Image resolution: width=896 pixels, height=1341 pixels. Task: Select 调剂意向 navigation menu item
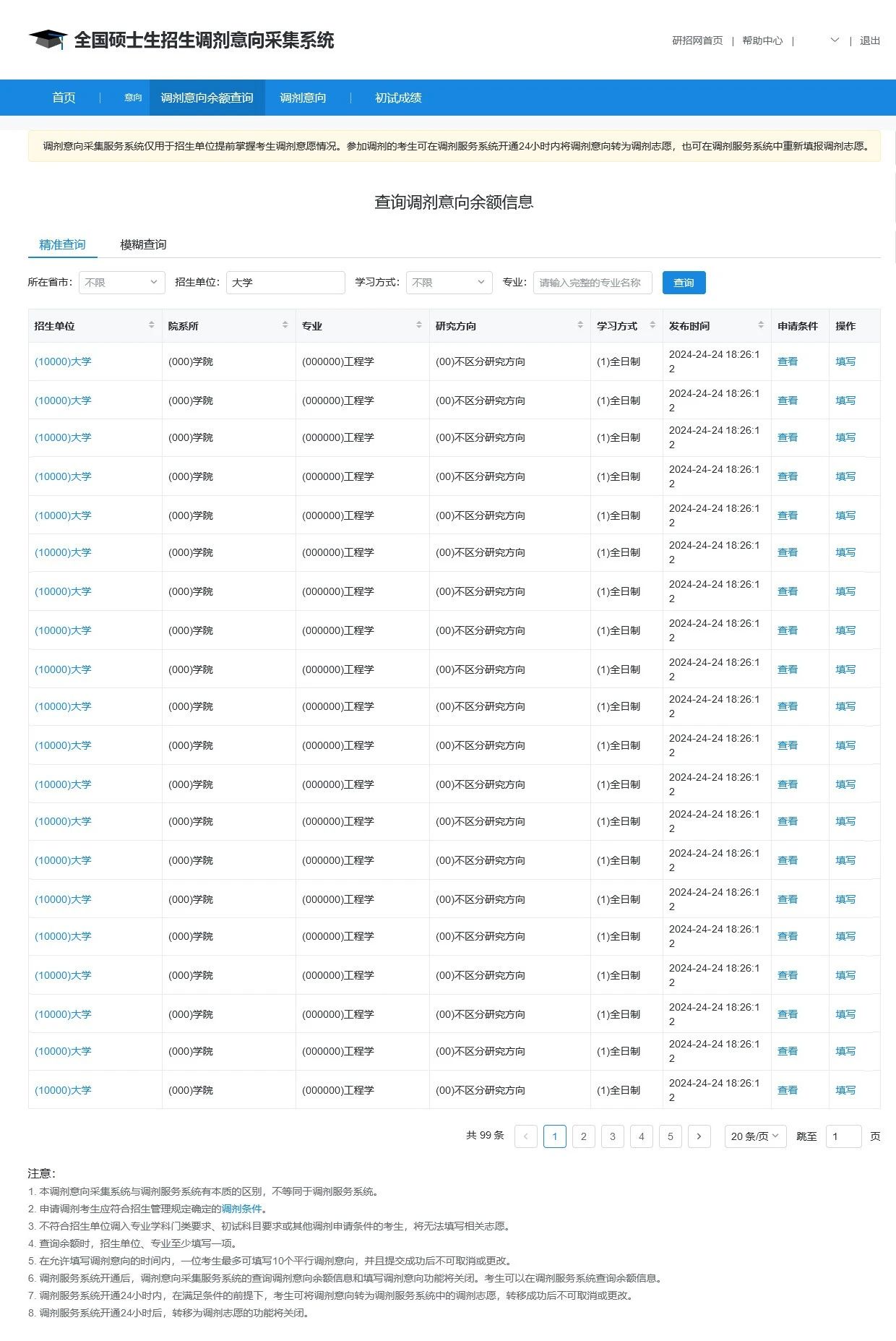pos(303,98)
